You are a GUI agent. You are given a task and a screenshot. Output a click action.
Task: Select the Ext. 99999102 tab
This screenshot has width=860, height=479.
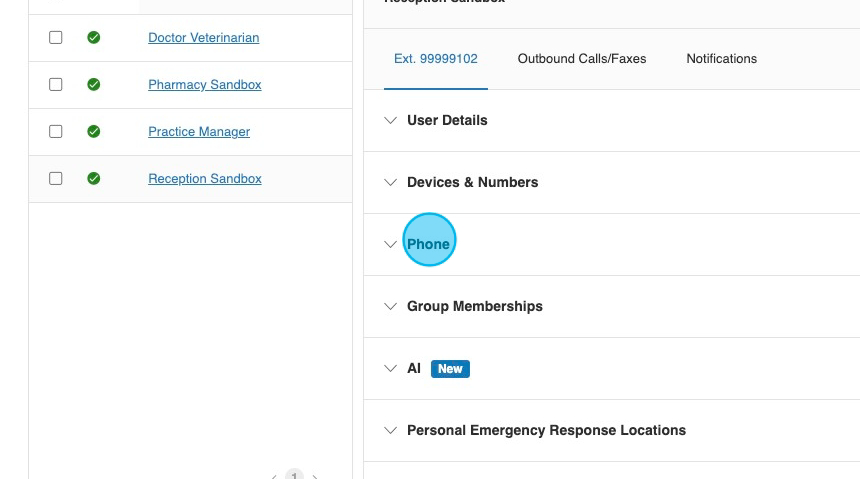436,59
